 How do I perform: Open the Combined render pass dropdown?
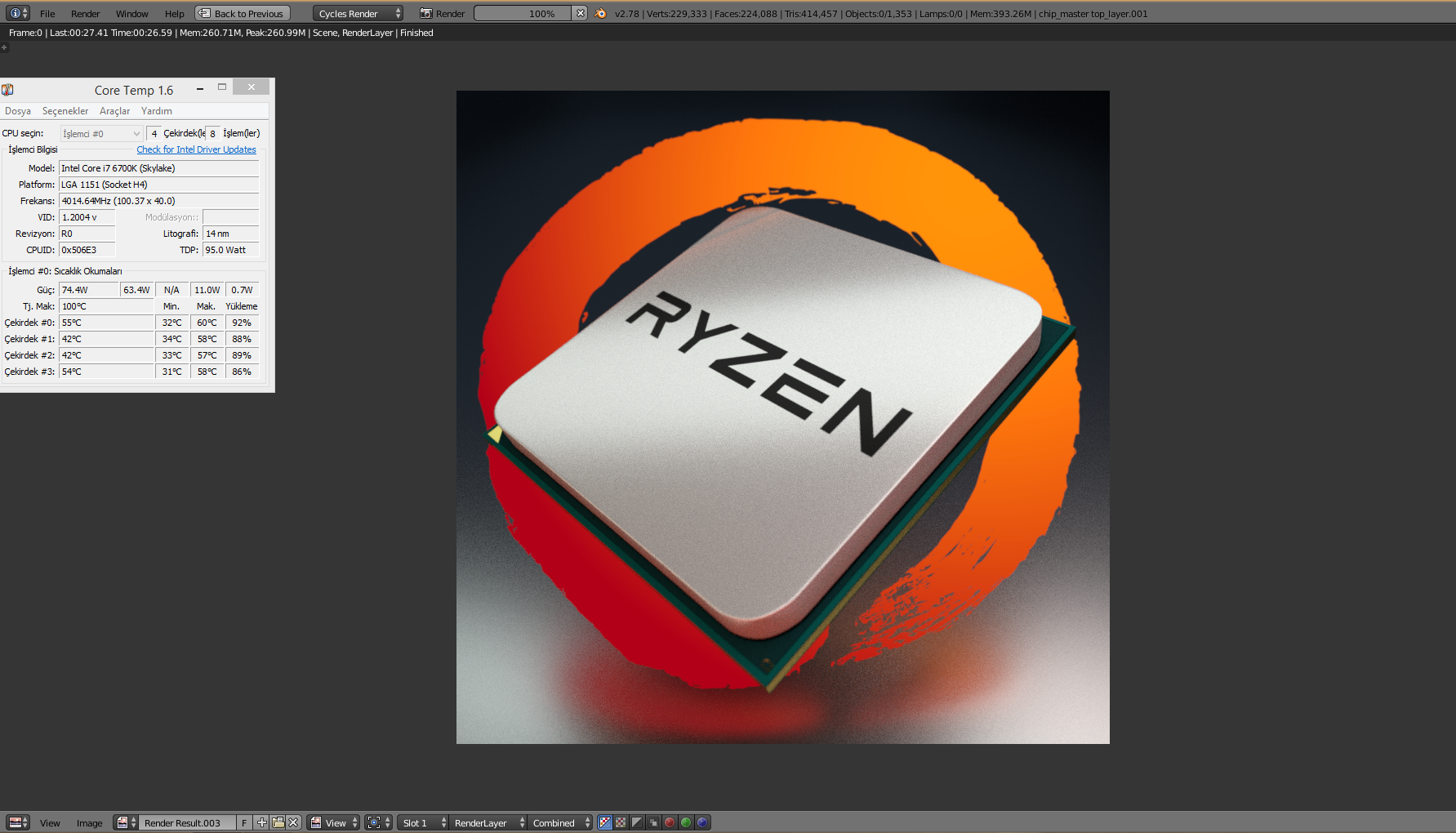560,822
